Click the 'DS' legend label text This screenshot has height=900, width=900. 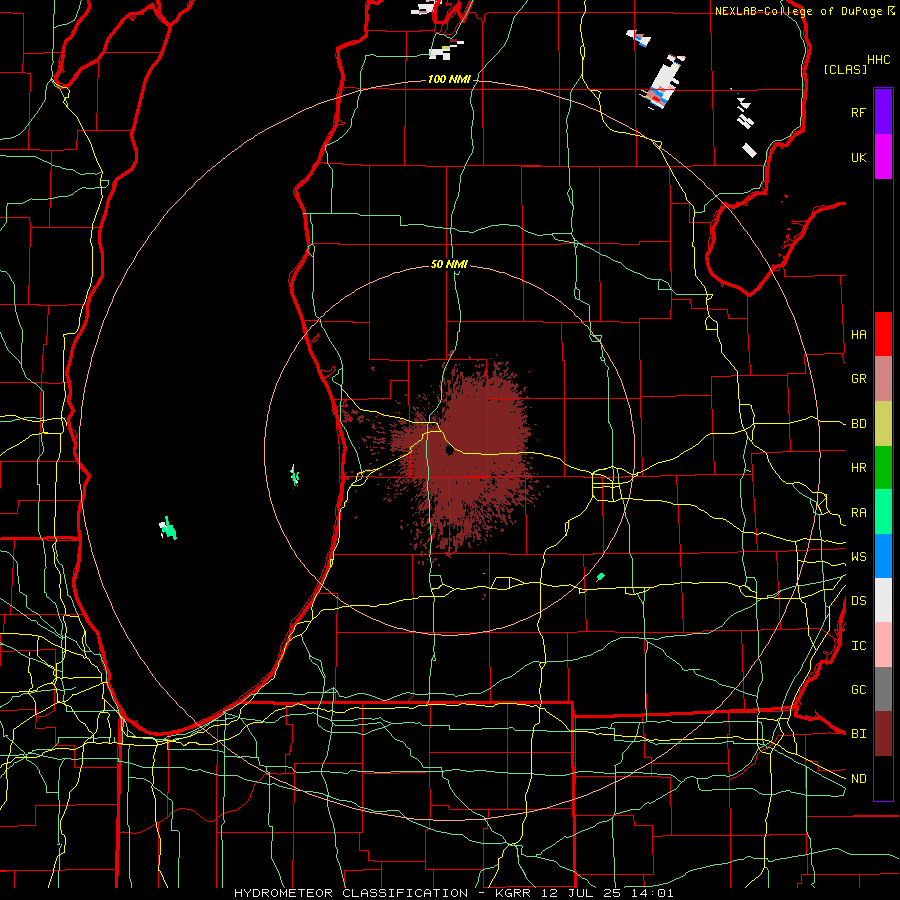(858, 601)
